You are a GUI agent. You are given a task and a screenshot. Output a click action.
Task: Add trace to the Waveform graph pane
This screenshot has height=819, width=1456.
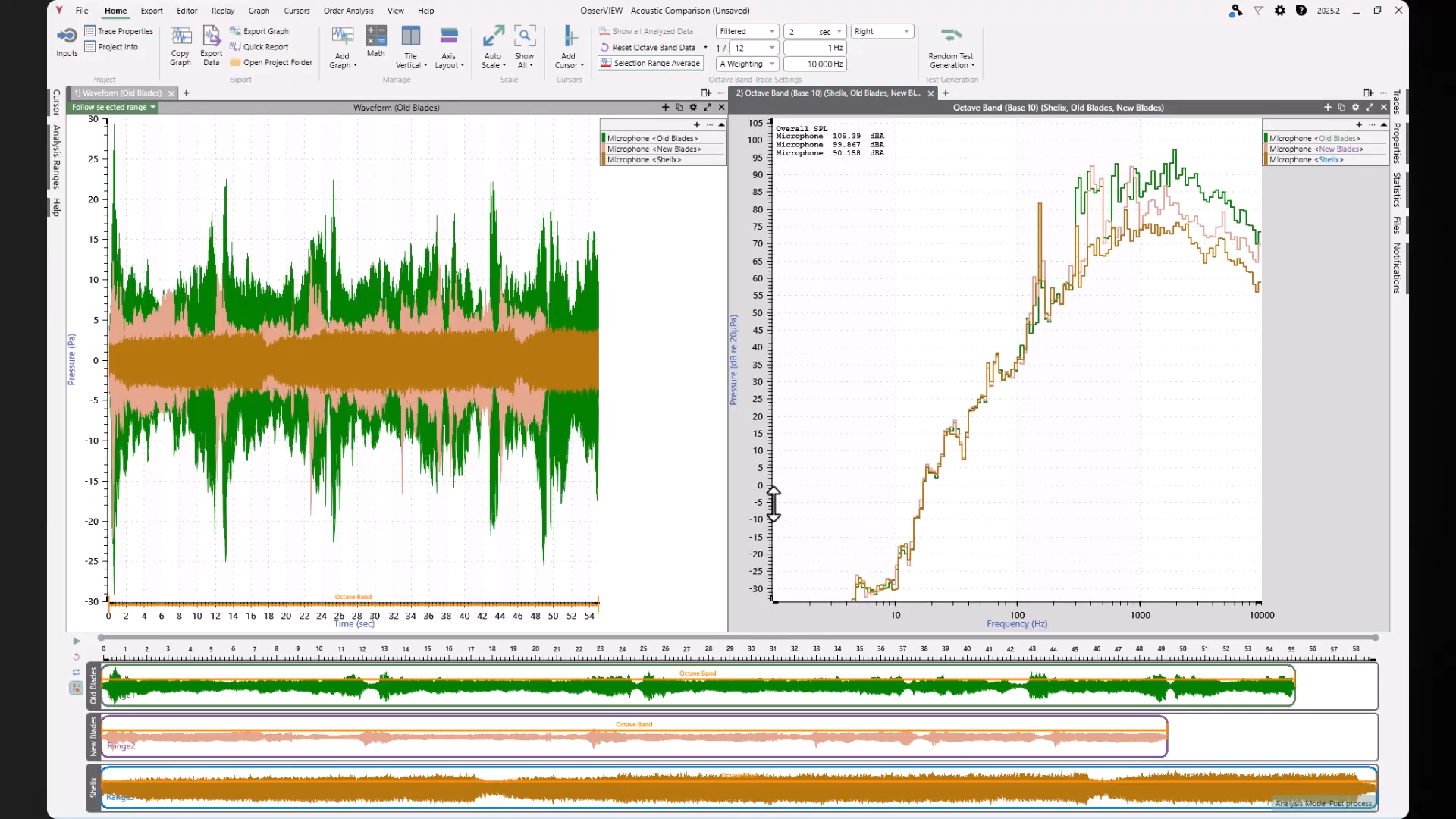pos(665,108)
